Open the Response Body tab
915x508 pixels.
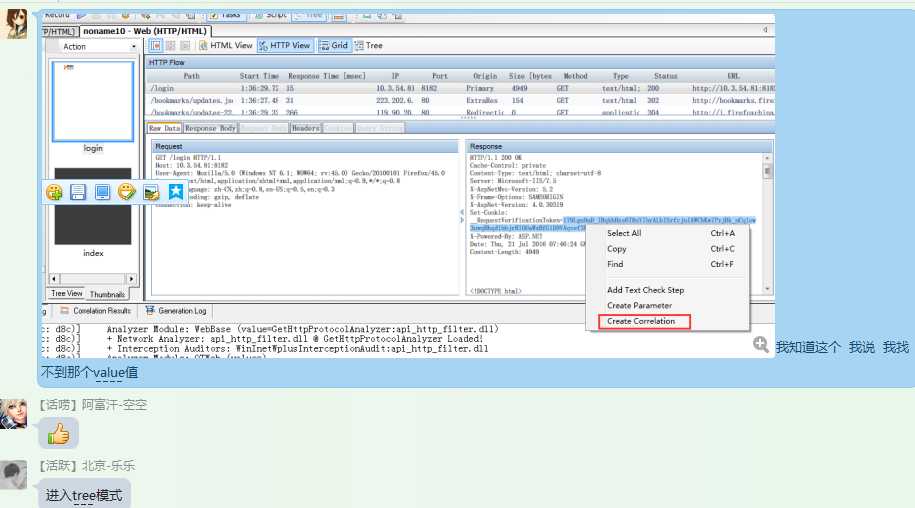pos(210,128)
